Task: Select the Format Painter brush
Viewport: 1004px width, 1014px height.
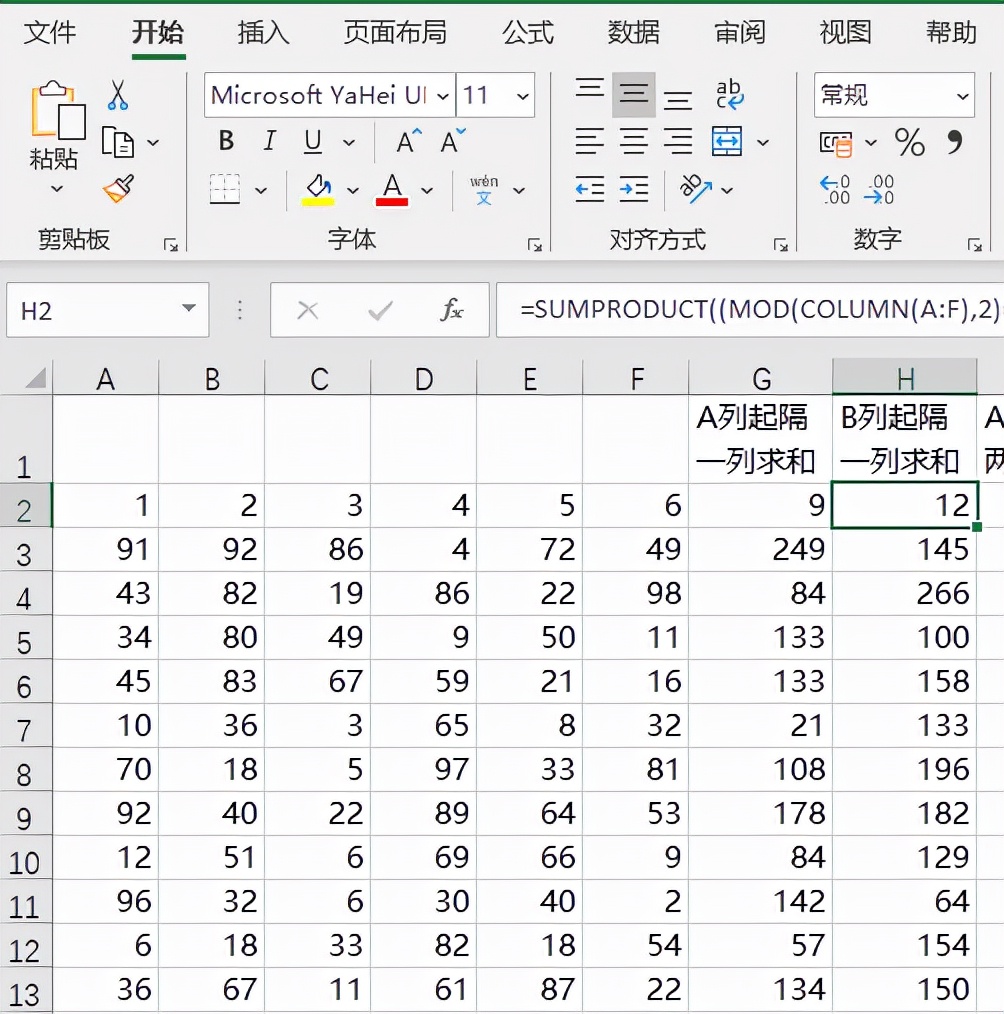Action: (119, 189)
